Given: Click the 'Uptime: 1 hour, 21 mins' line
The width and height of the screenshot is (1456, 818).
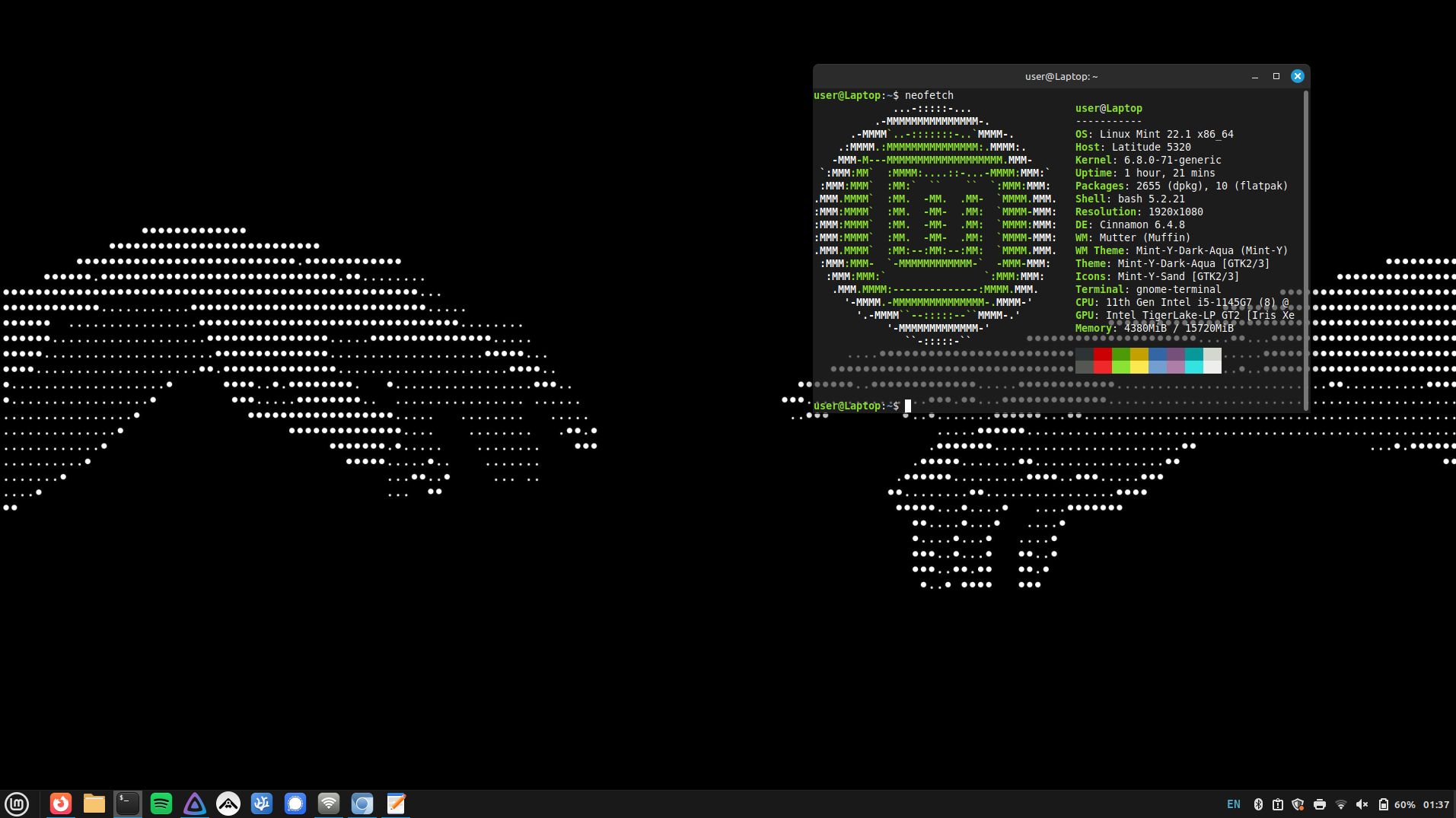Looking at the screenshot, I should [x=1145, y=173].
